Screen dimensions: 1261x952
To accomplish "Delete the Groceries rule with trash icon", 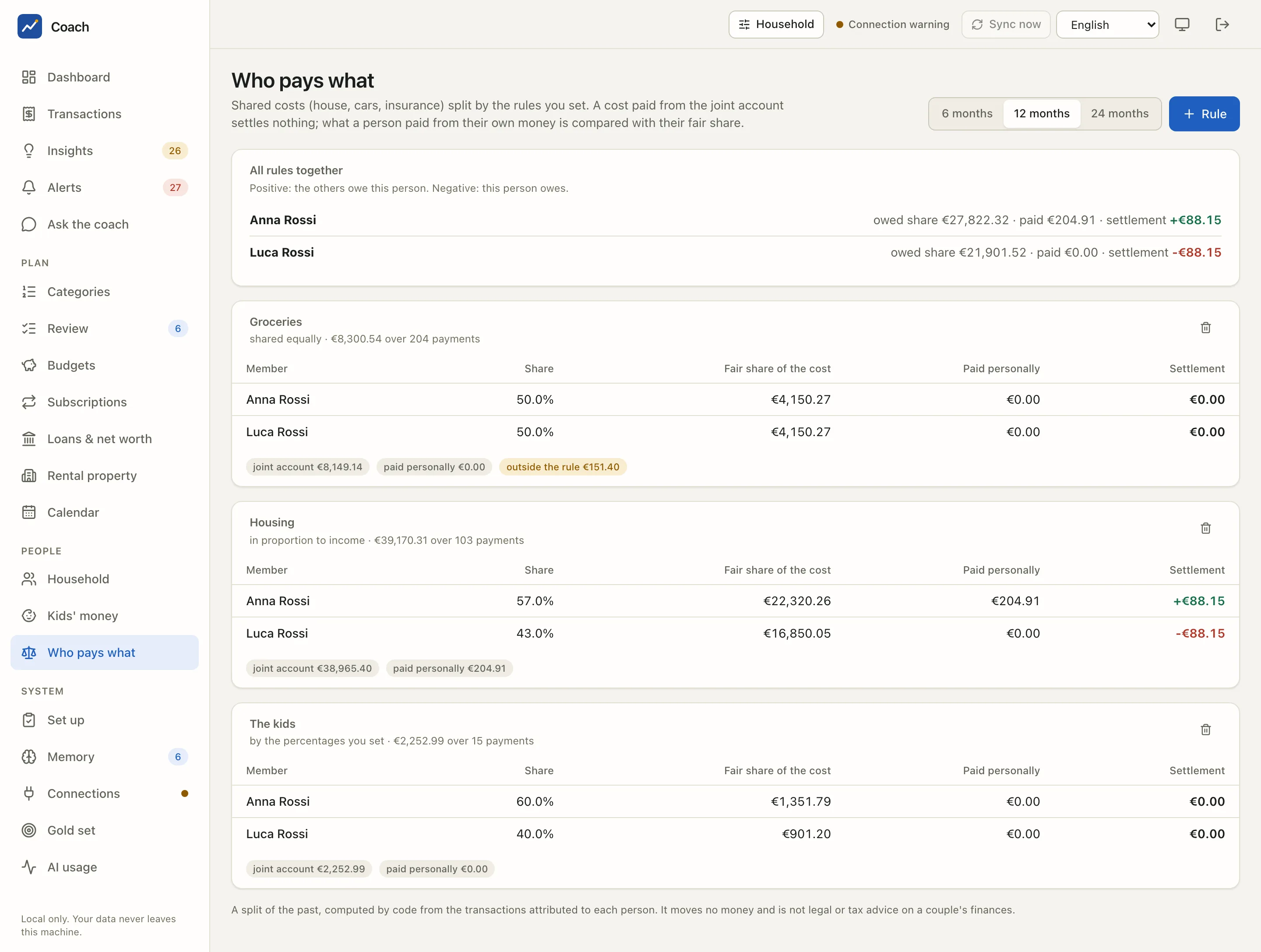I will [1205, 328].
